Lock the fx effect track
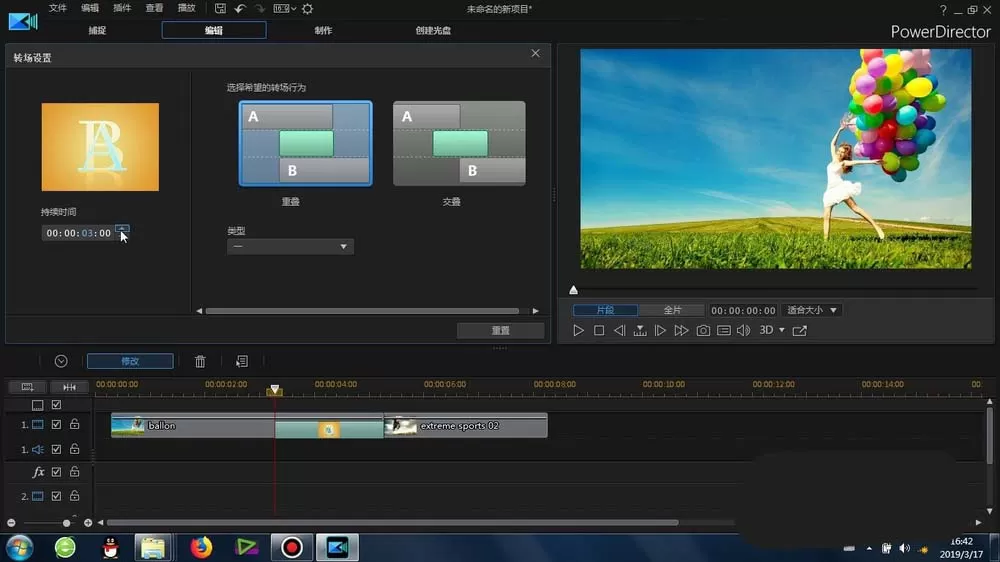Screen dimensions: 1000x562 click(75, 471)
